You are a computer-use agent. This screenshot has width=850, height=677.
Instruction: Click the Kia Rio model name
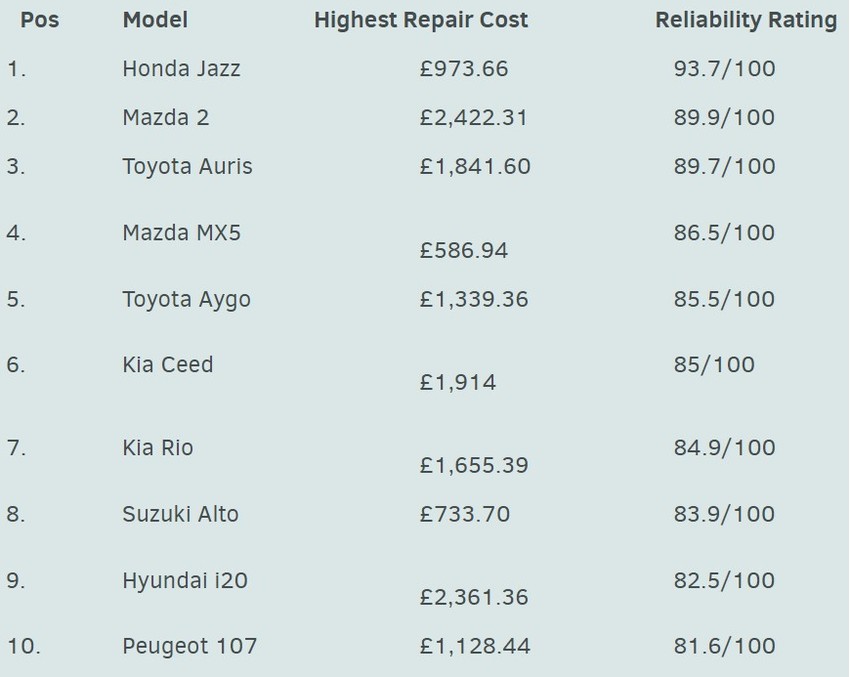158,447
